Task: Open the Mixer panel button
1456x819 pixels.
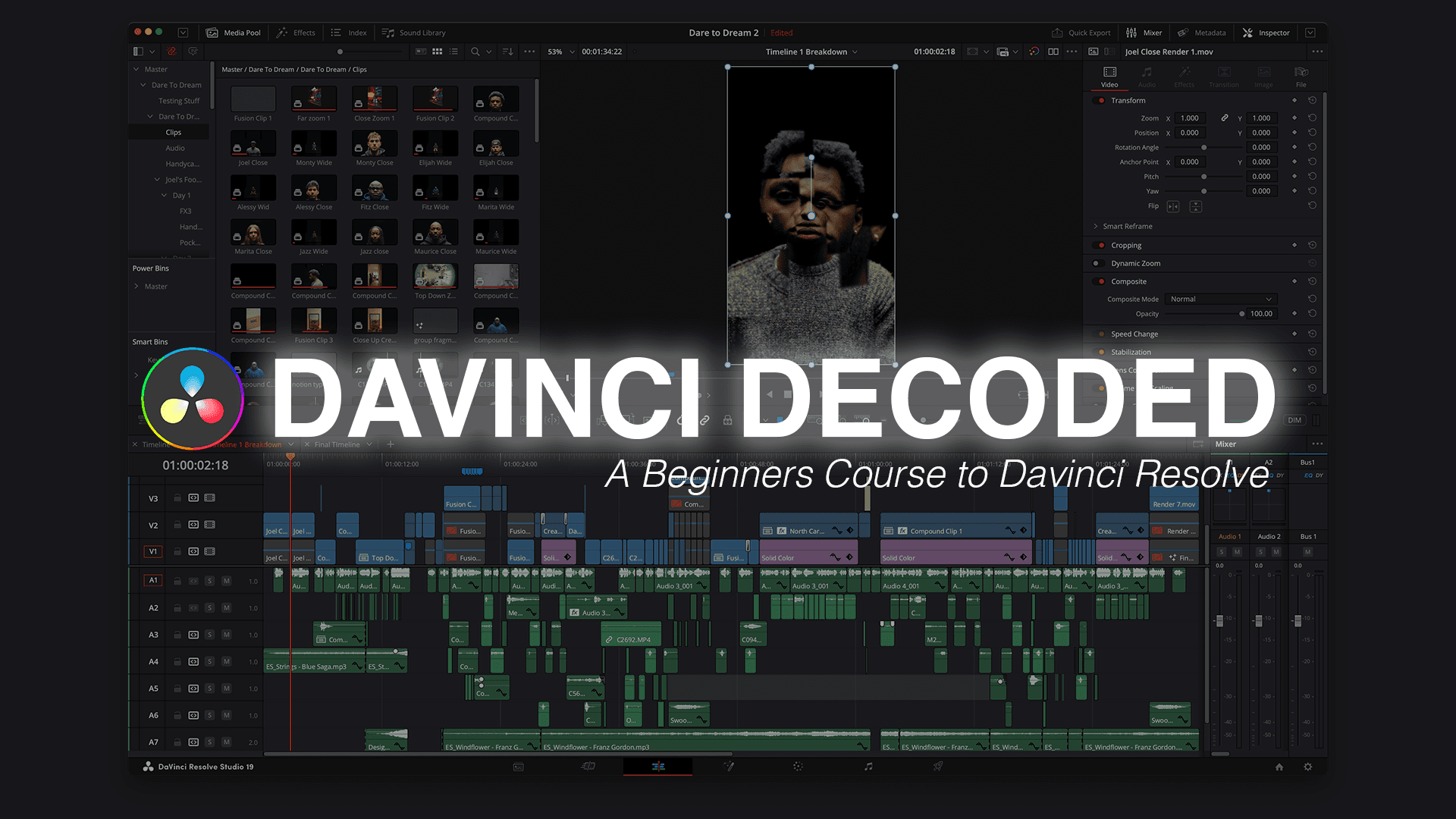Action: pos(1144,33)
